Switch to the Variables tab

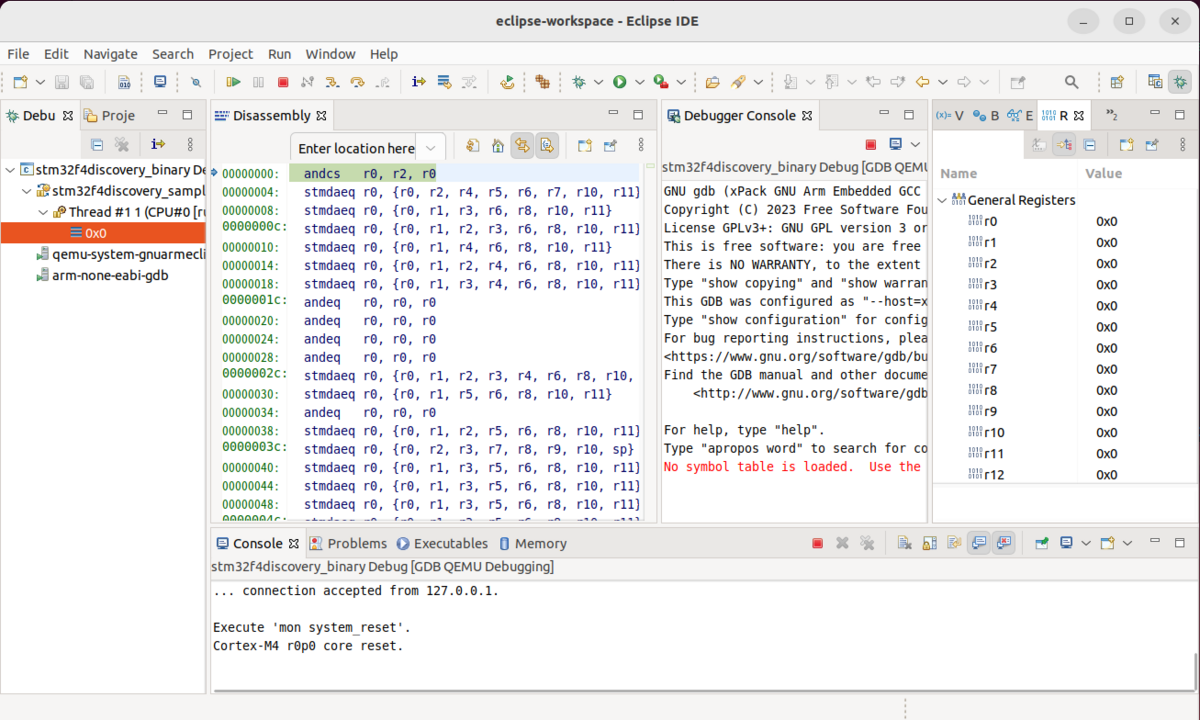[x=950, y=115]
